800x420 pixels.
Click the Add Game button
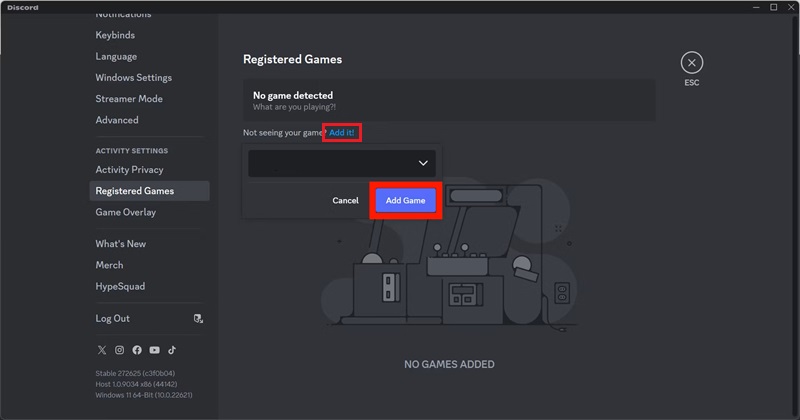click(x=405, y=201)
